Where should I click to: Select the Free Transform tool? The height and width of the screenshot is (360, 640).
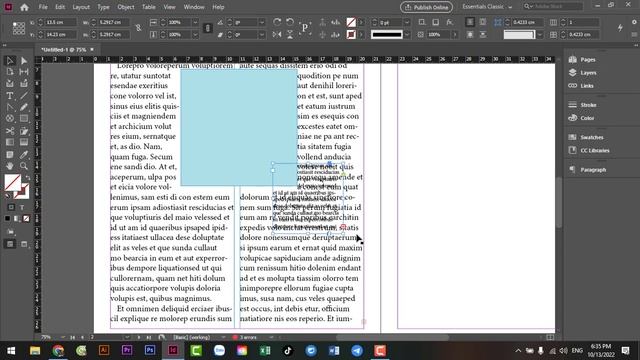click(x=24, y=131)
